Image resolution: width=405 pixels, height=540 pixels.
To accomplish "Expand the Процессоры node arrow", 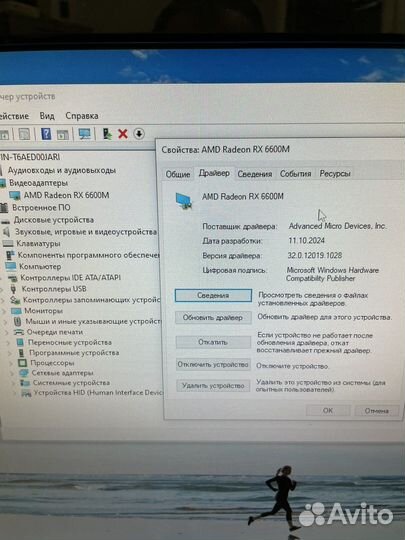I will pos(11,363).
